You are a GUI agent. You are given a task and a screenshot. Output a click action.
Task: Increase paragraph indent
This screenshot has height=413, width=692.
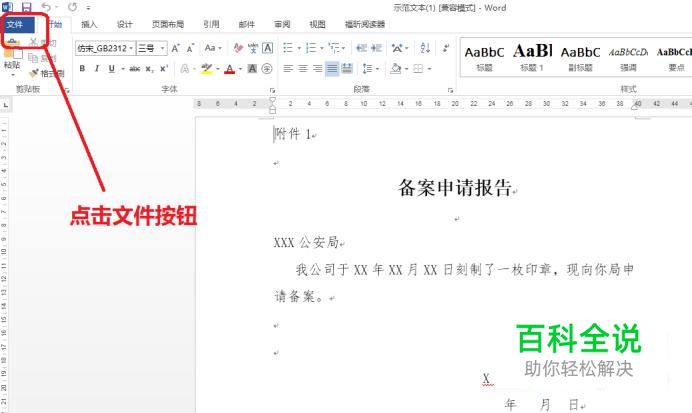(376, 48)
